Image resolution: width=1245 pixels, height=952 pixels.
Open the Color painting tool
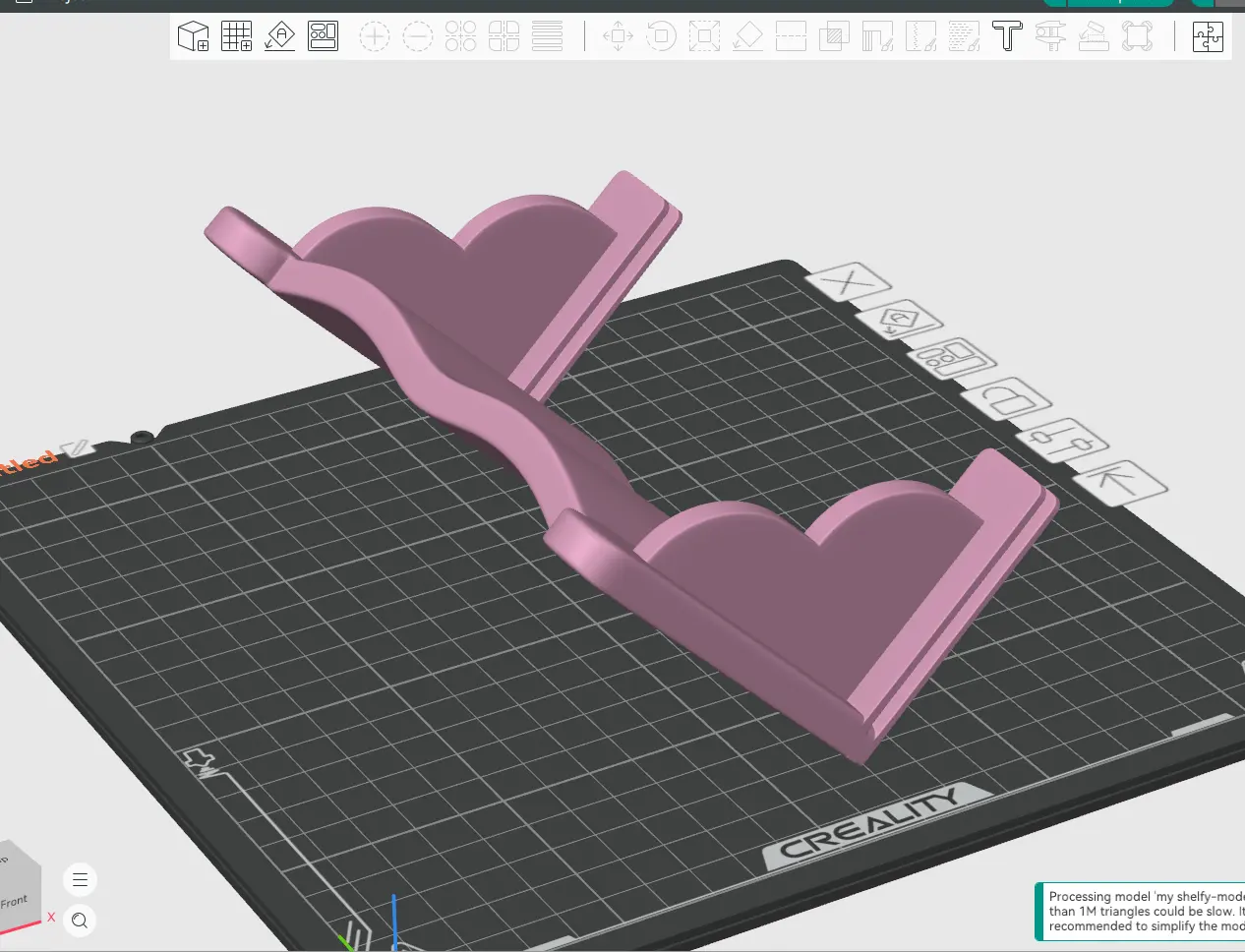pos(964,37)
